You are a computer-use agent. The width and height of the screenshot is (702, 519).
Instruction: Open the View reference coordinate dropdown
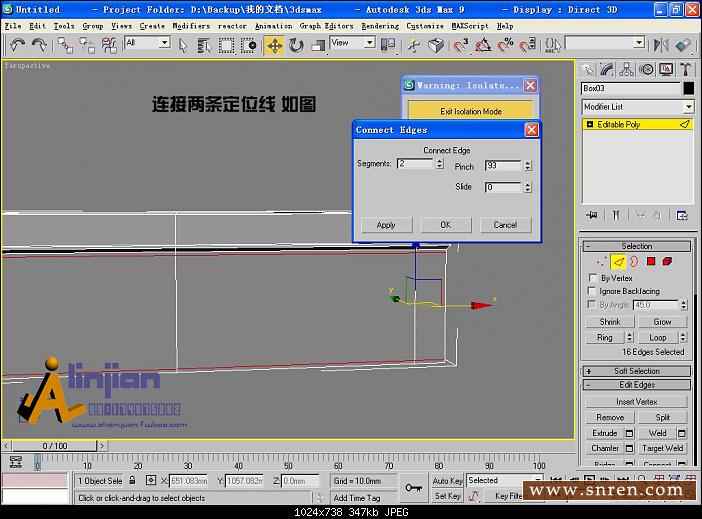pos(369,43)
